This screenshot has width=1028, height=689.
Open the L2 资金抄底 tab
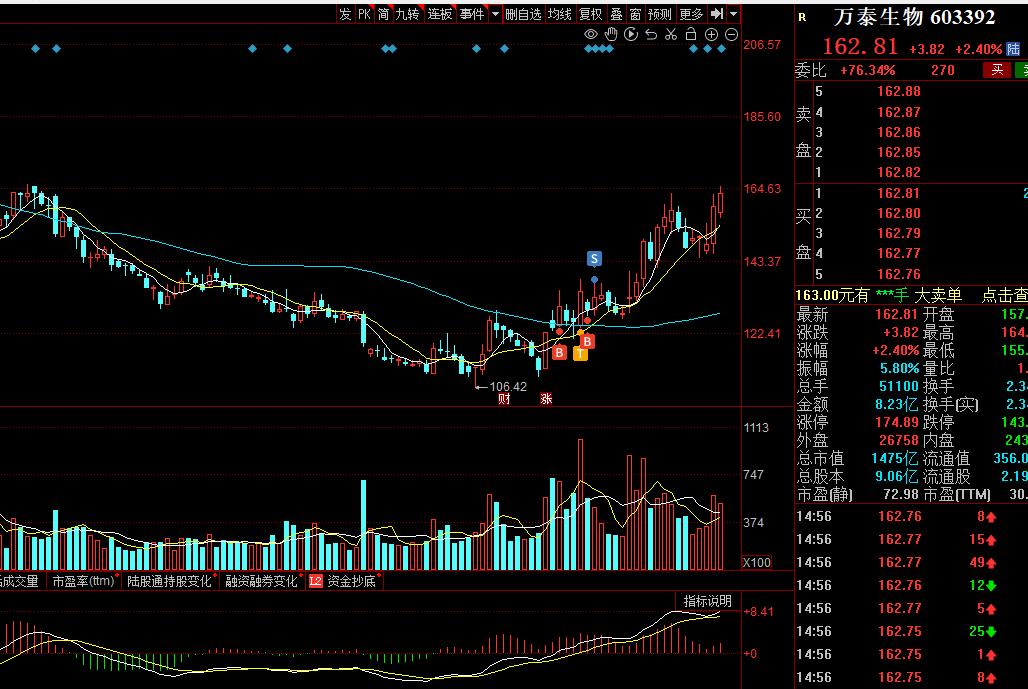(344, 581)
